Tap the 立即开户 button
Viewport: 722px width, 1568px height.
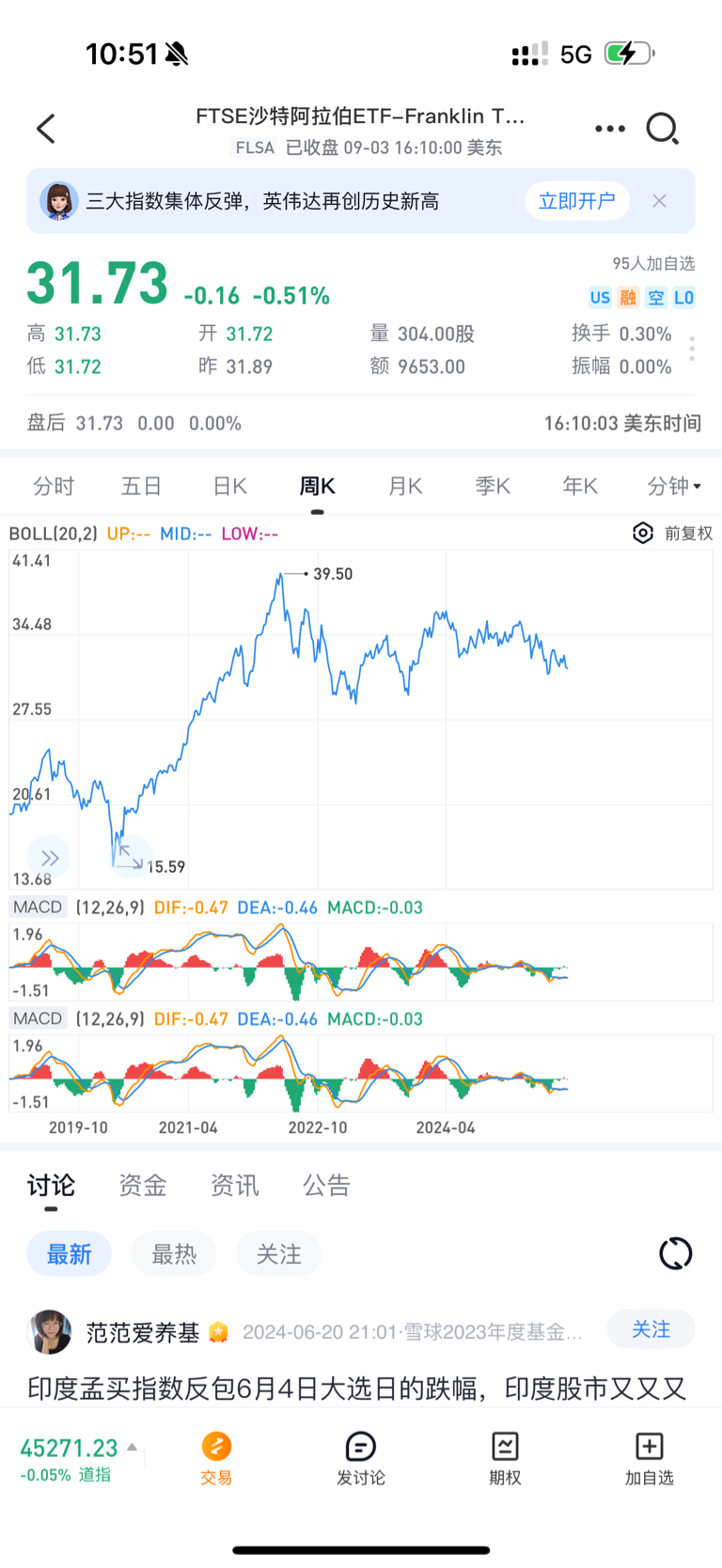pos(576,201)
